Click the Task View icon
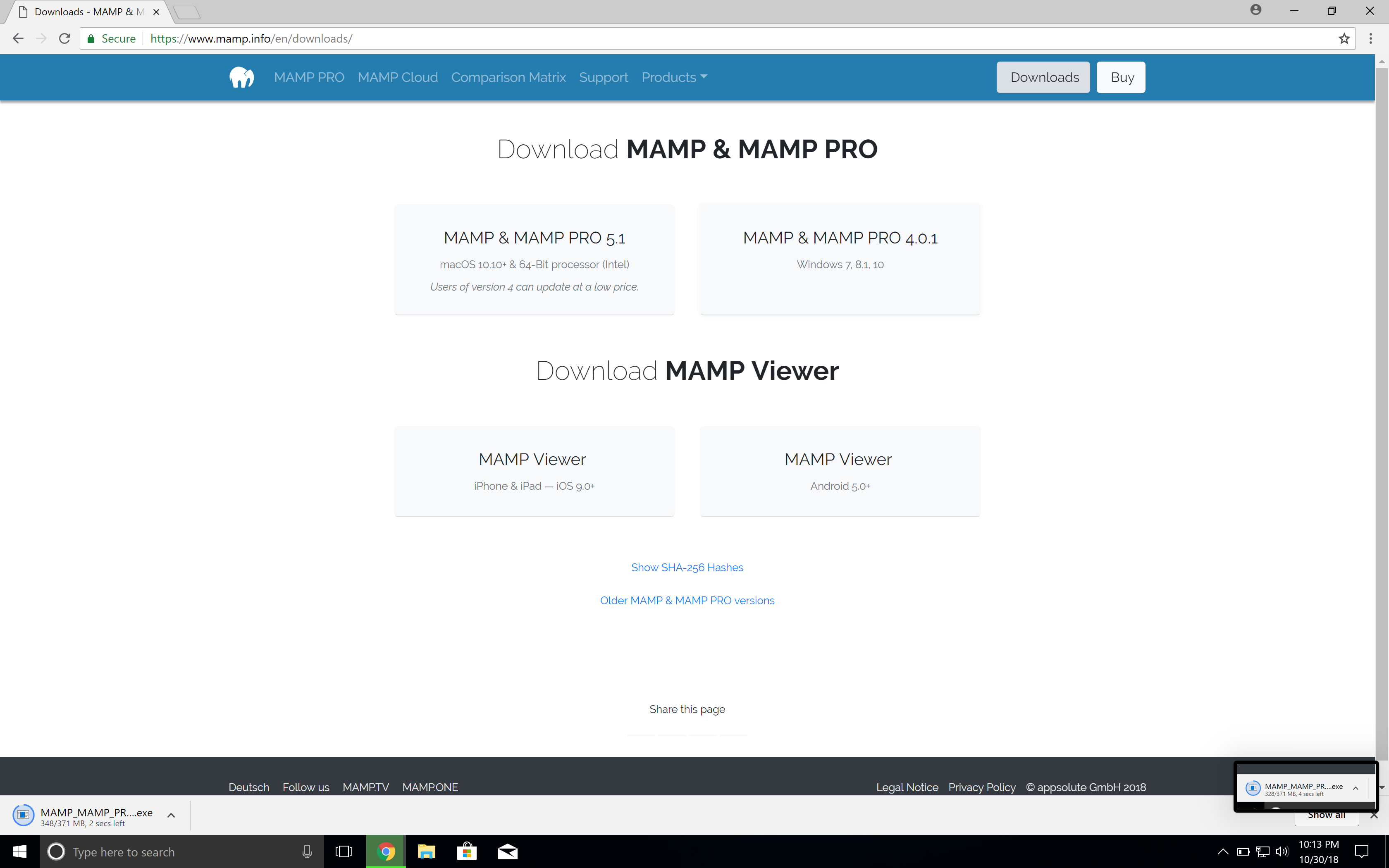The width and height of the screenshot is (1389, 868). click(343, 851)
